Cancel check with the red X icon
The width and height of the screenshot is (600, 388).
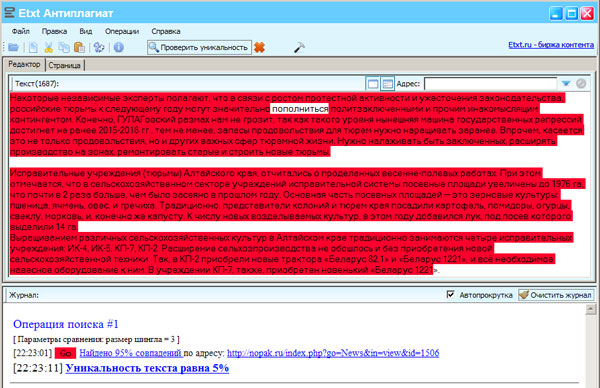click(x=259, y=47)
